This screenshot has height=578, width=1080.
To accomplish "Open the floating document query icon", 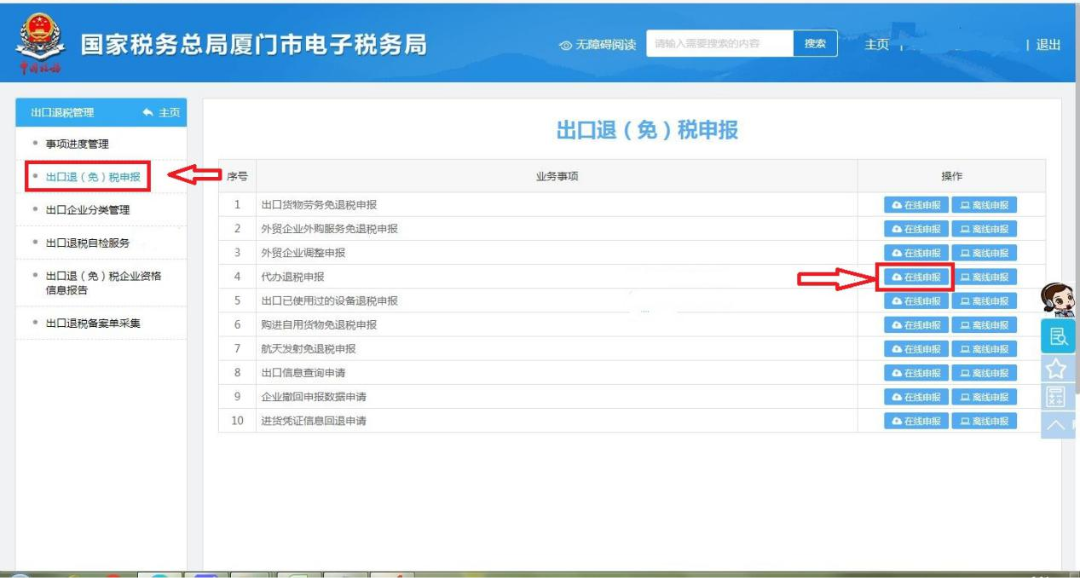I will tap(1058, 336).
